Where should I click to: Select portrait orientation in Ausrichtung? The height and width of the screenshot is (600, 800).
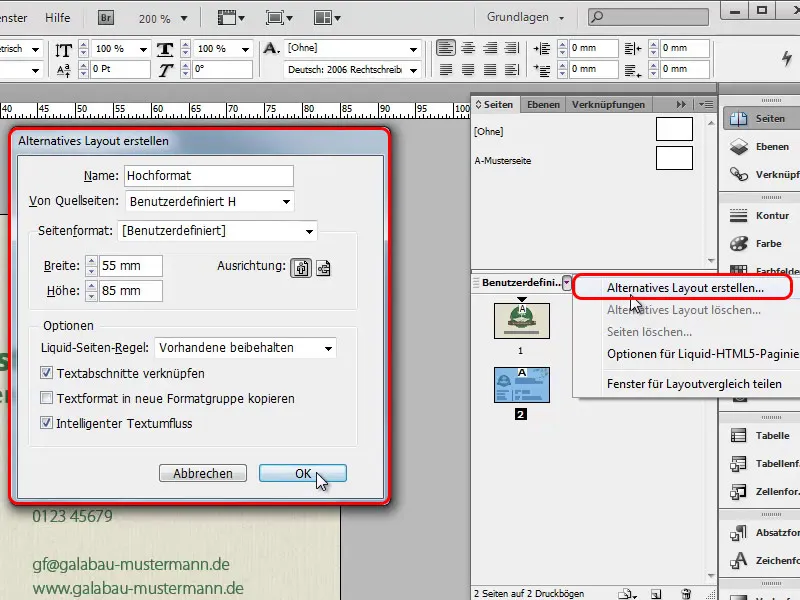pyautogui.click(x=301, y=267)
